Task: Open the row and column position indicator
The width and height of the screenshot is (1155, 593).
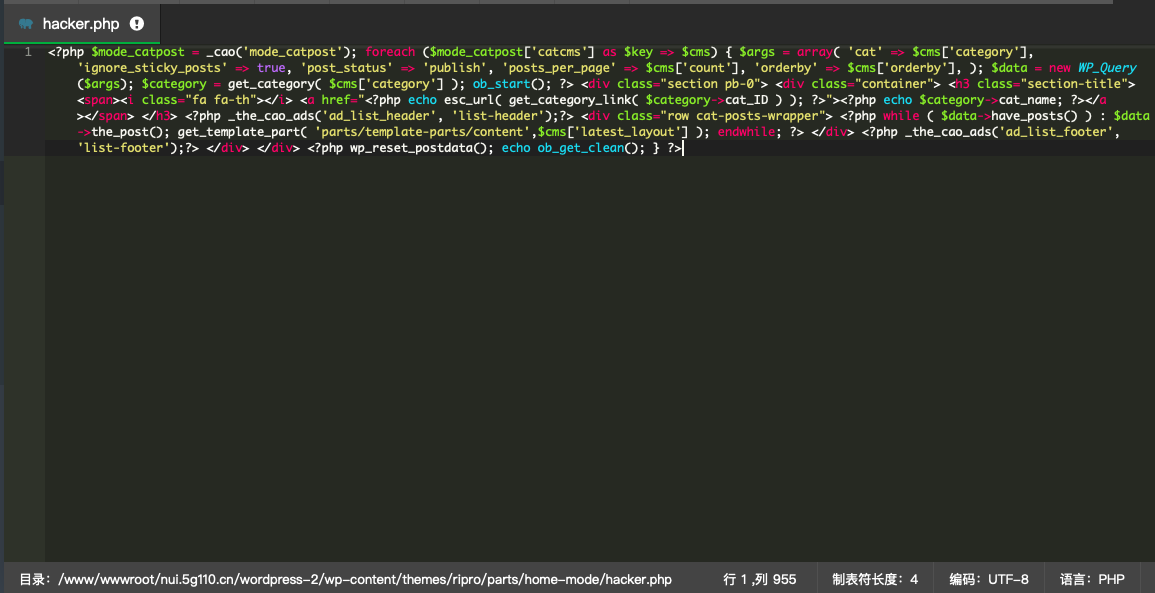Action: 759,579
